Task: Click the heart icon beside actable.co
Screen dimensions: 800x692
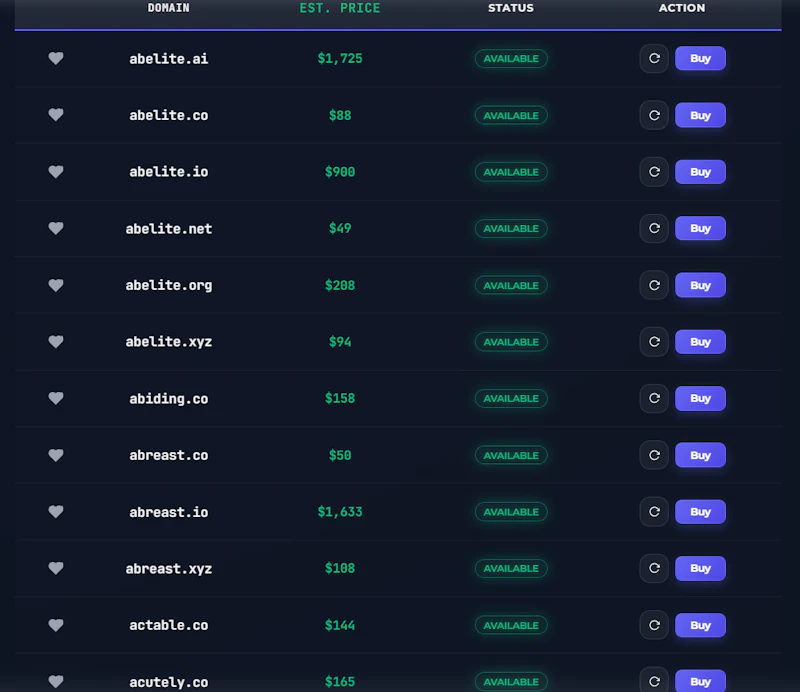Action: tap(56, 625)
